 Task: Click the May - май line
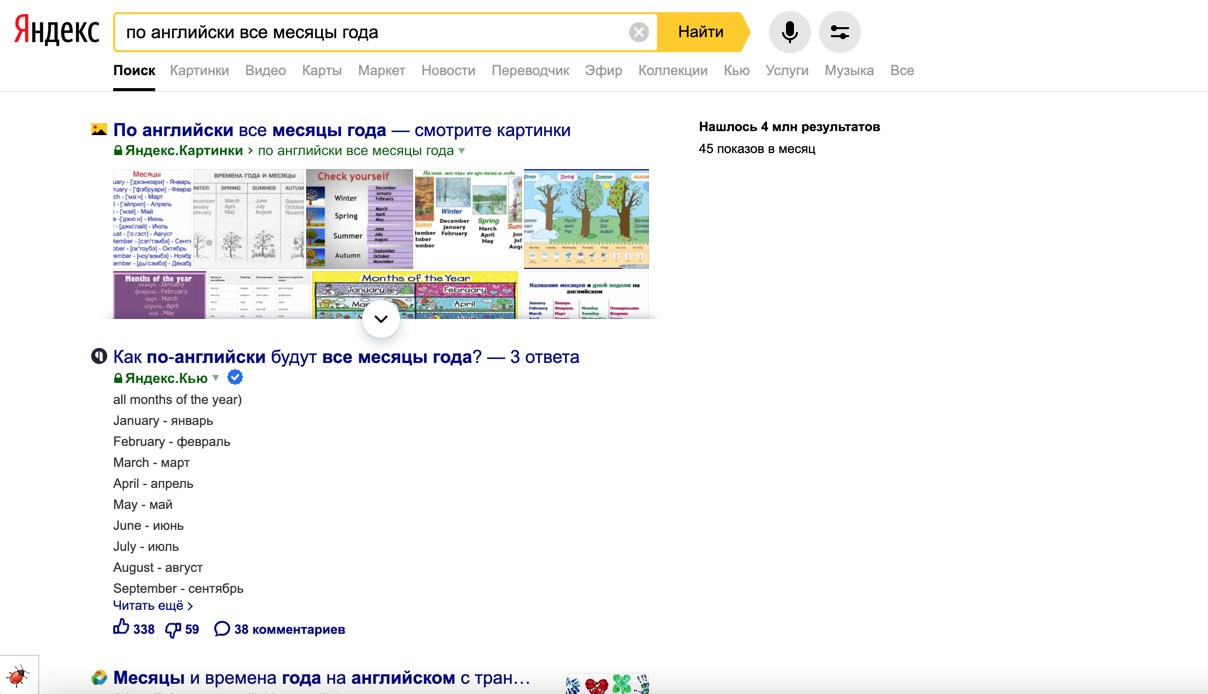[x=143, y=504]
